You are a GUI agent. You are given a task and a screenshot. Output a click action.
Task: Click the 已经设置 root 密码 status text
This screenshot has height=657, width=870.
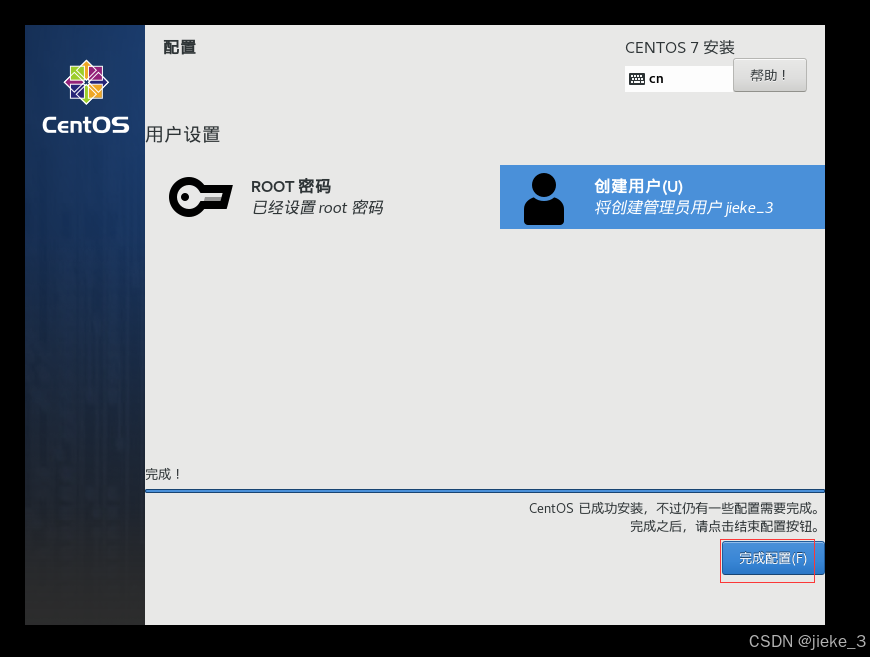pos(317,208)
